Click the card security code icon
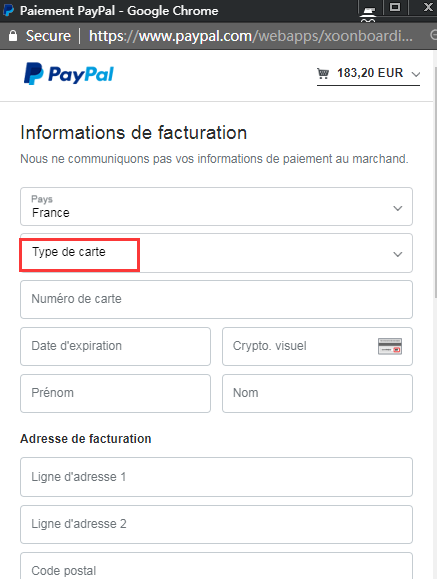 pyautogui.click(x=390, y=346)
